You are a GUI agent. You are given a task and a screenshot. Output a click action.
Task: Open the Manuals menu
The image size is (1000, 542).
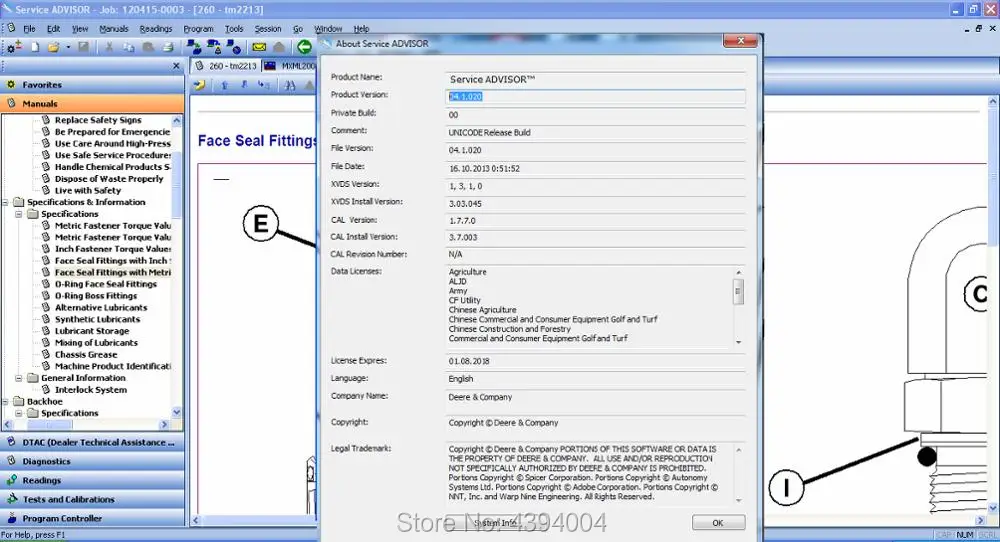point(114,29)
